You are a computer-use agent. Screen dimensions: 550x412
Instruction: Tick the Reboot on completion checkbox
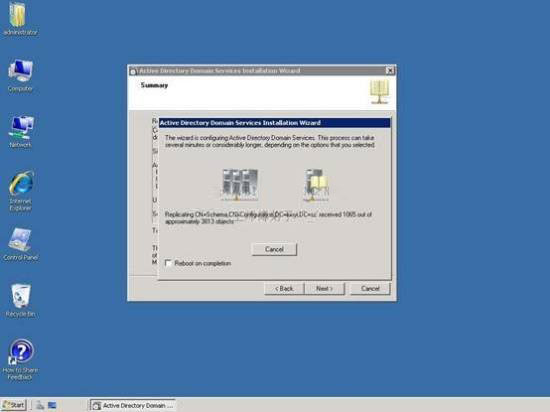(x=168, y=263)
